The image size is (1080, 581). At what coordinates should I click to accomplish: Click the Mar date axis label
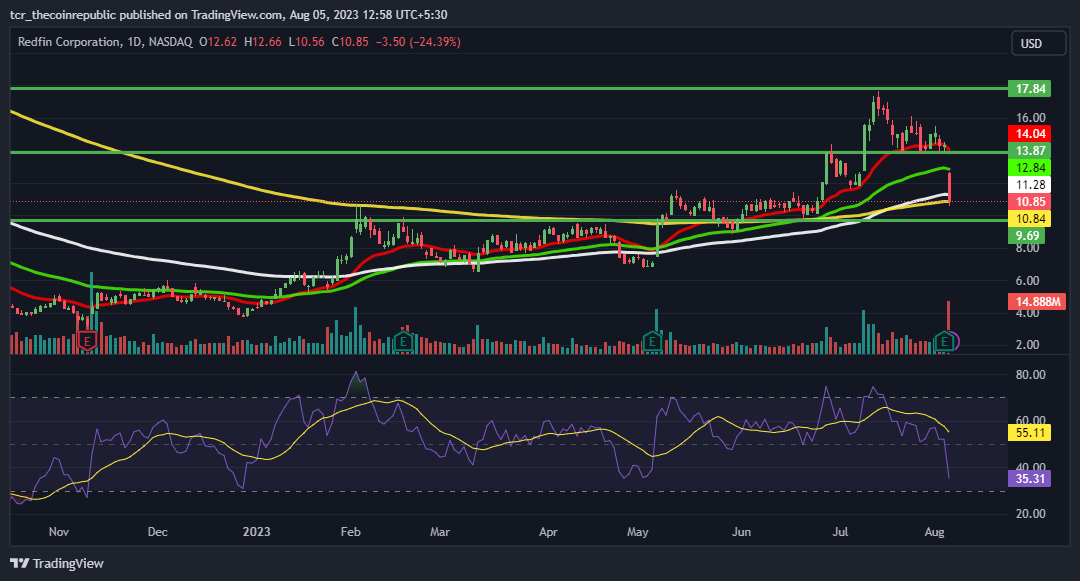[439, 532]
